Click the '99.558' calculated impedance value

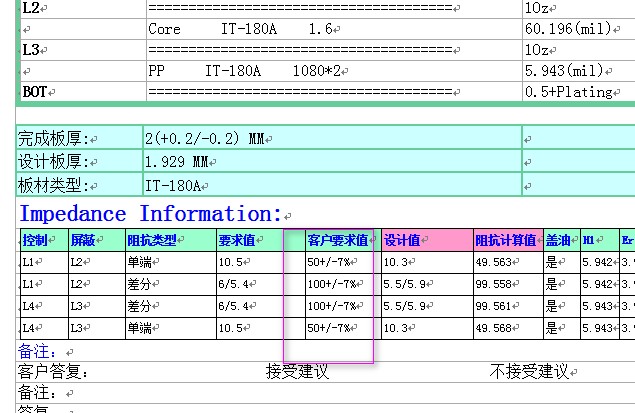(x=494, y=284)
